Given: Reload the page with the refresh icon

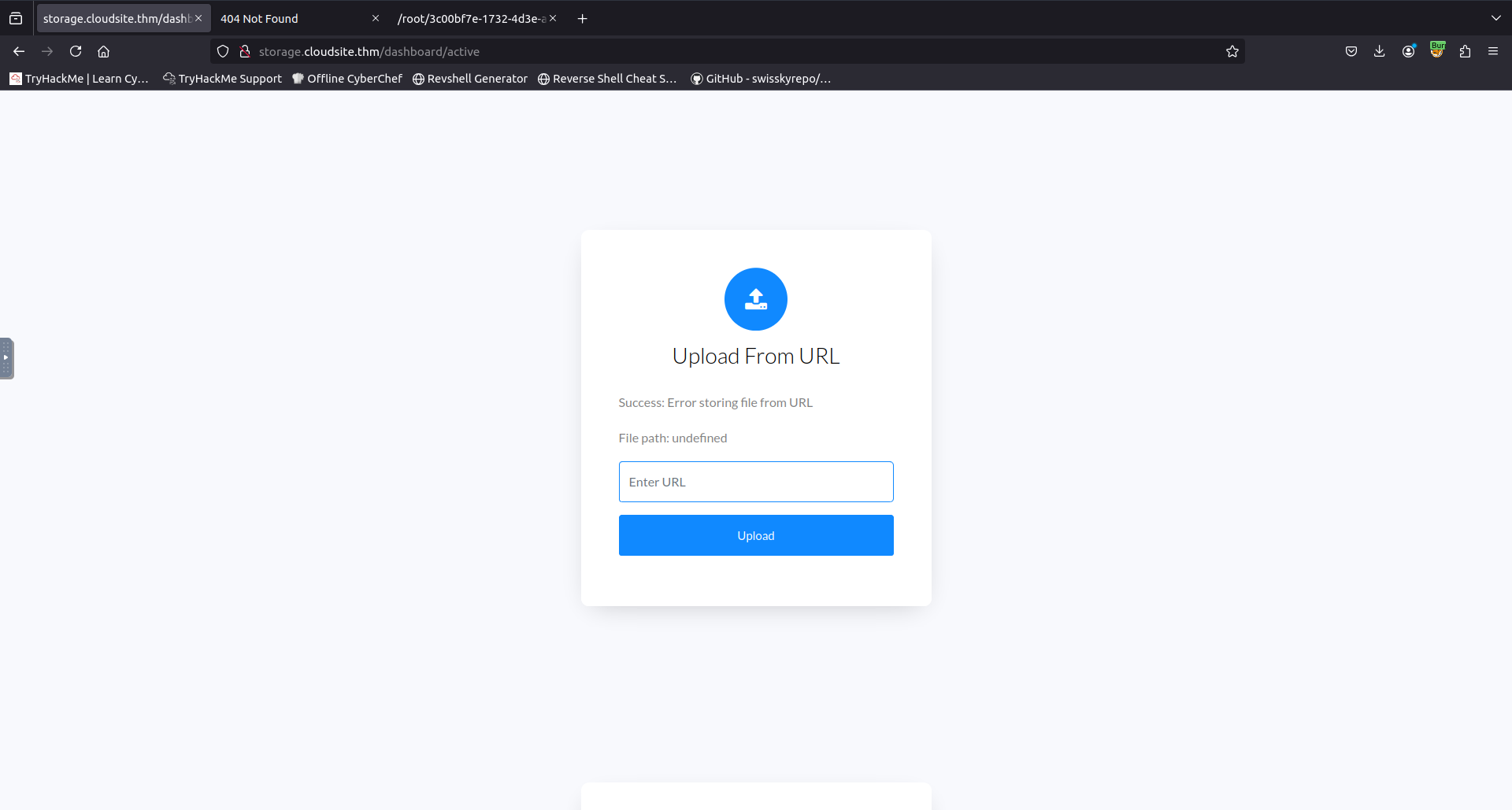Looking at the screenshot, I should pos(76,51).
